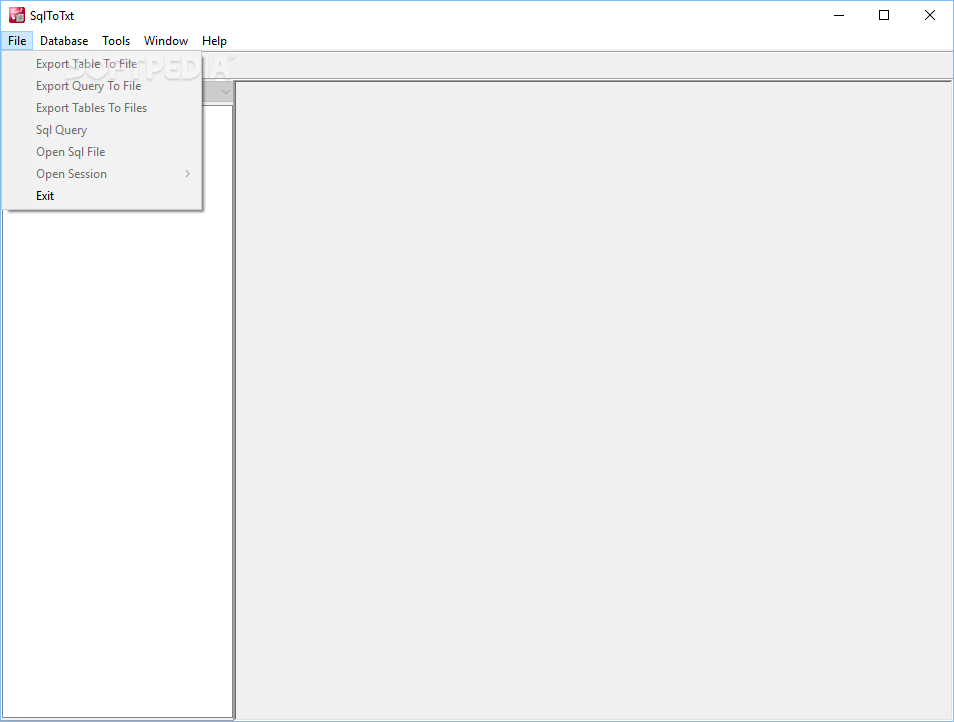
Task: Choose Export Tables To Files
Action: coord(102,108)
